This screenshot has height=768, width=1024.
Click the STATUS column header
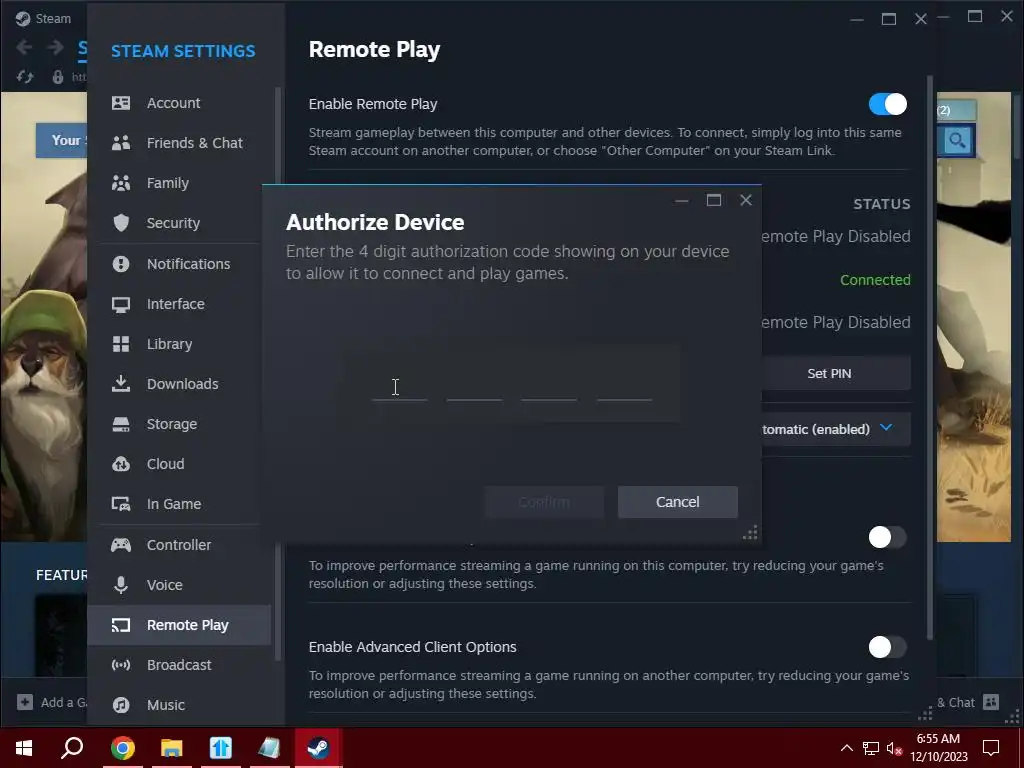[882, 204]
